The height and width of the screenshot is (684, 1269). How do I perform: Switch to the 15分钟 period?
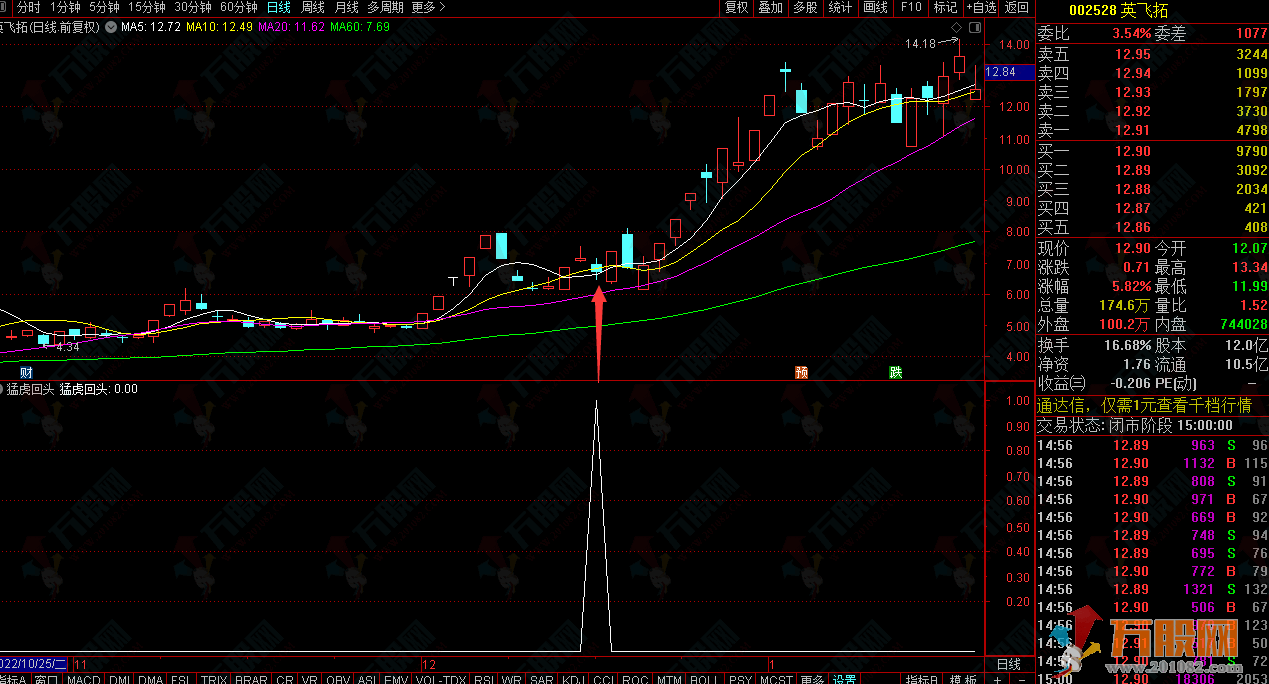[146, 7]
